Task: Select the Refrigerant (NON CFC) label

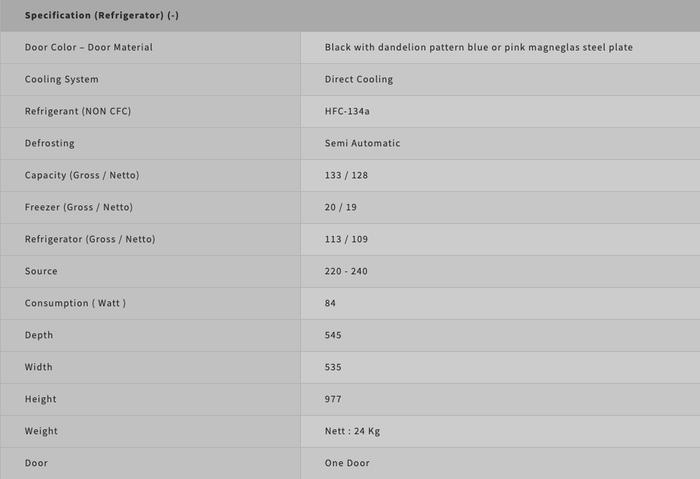Action: 78,111
